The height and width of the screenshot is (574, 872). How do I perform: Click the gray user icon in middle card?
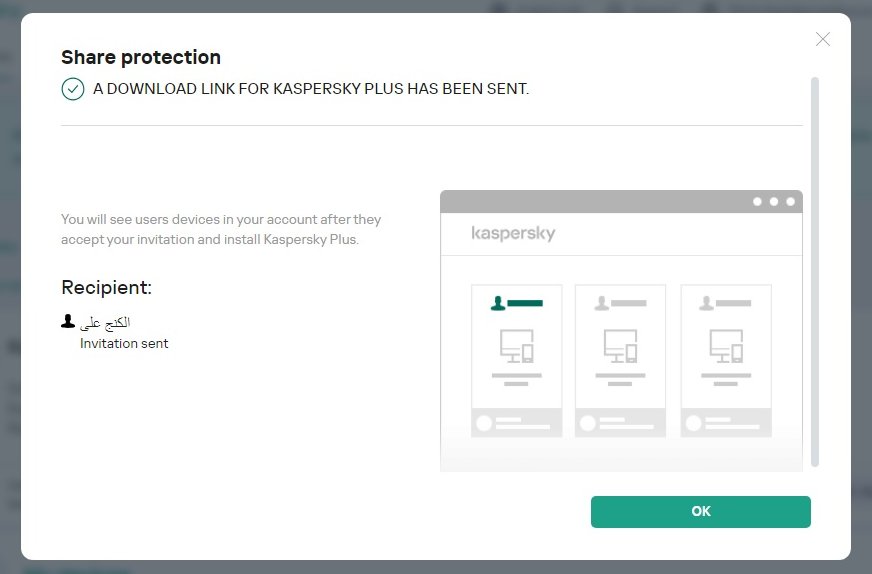(x=602, y=302)
